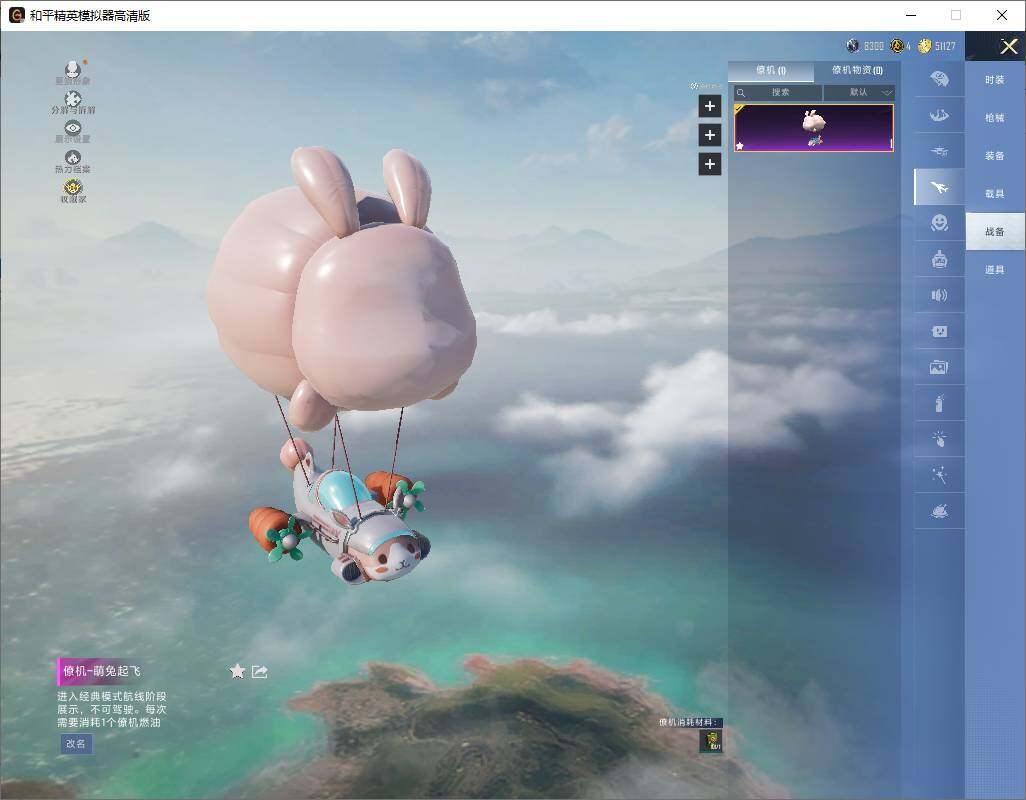Open the 载具 category tab
Viewport: 1026px width, 800px height.
(995, 194)
